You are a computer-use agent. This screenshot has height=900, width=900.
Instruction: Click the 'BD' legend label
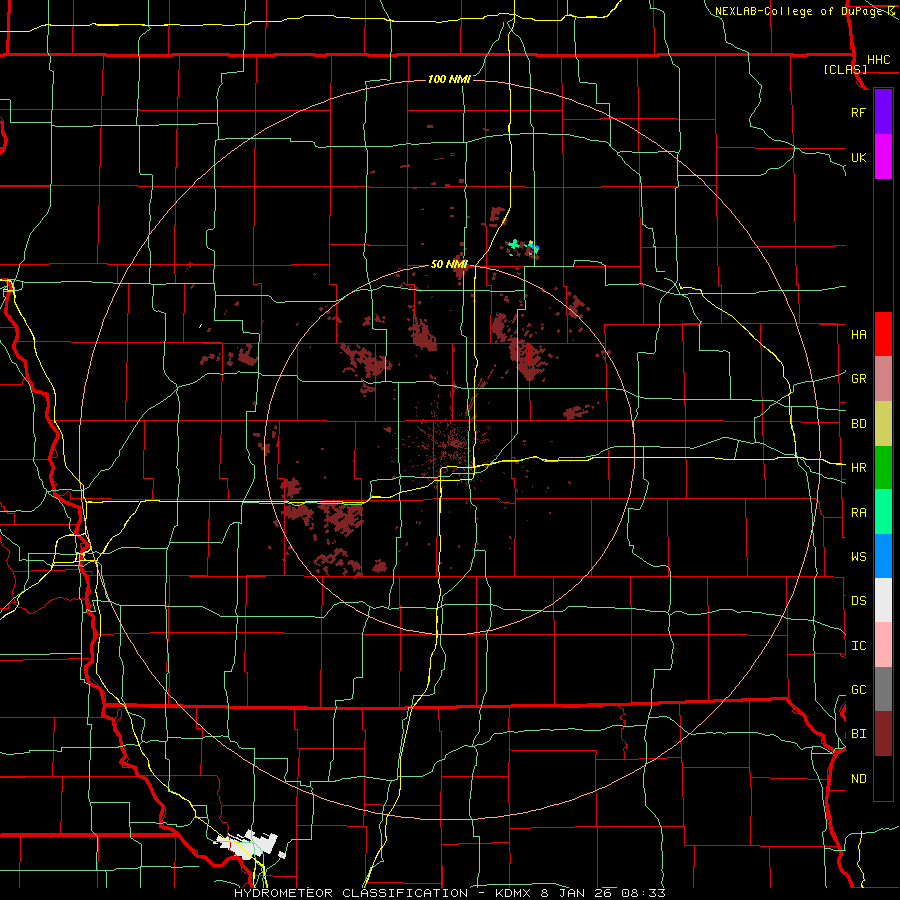coord(858,424)
